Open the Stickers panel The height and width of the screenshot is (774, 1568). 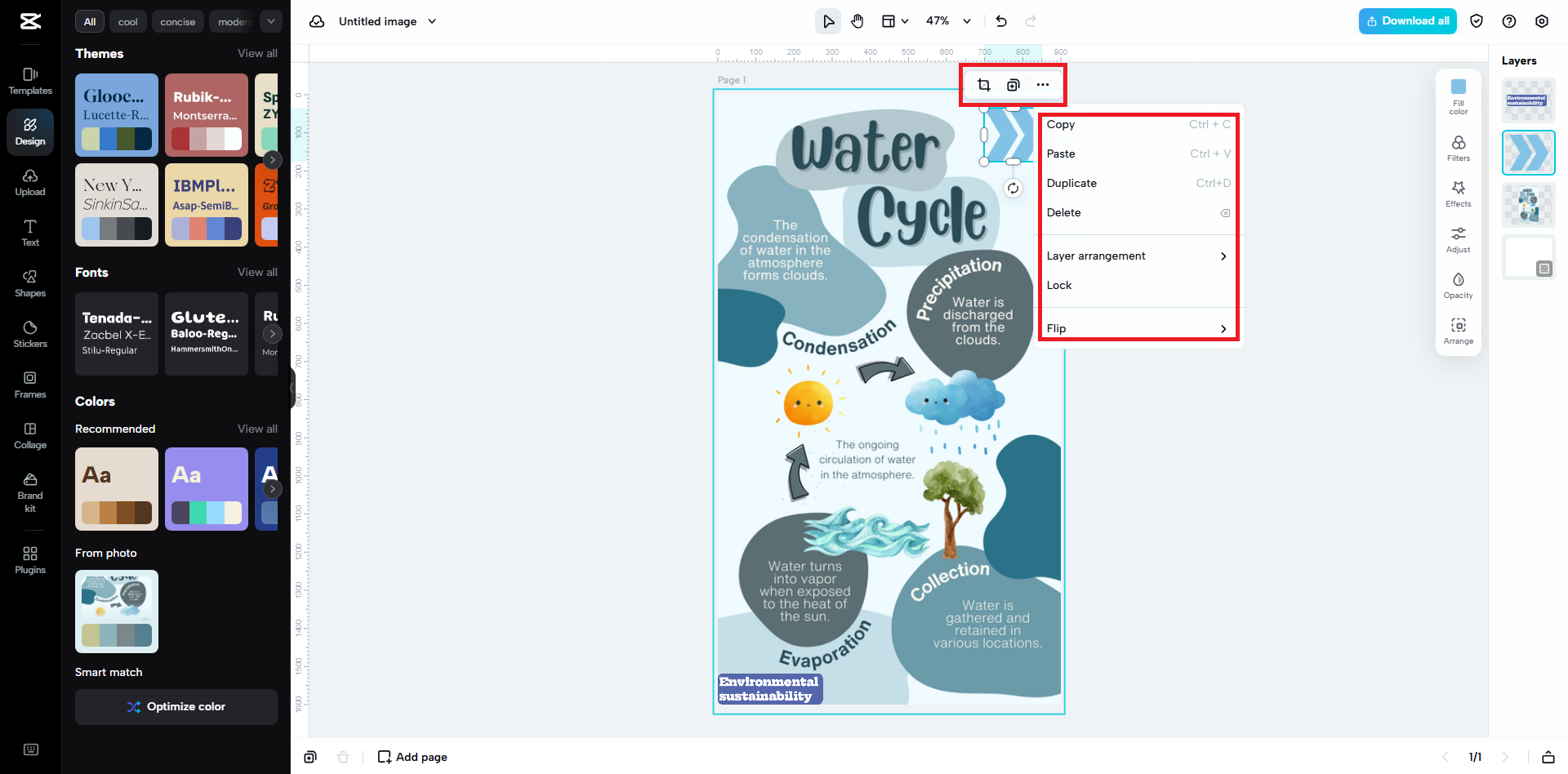pos(30,335)
